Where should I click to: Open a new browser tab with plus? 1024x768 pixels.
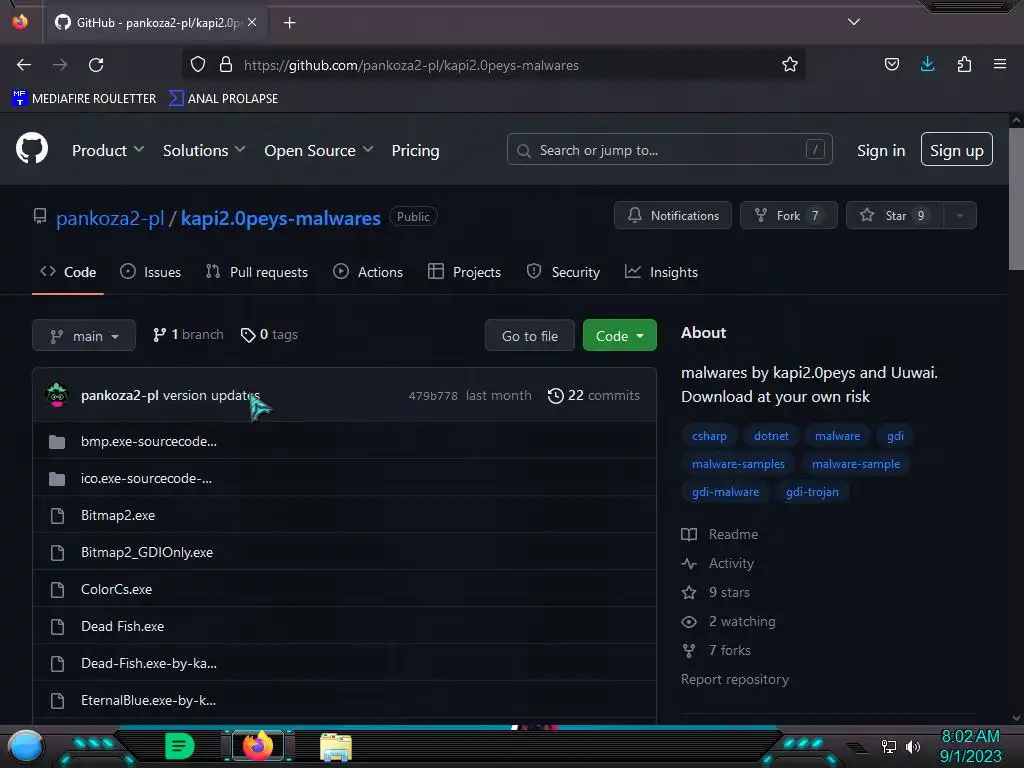pyautogui.click(x=289, y=23)
